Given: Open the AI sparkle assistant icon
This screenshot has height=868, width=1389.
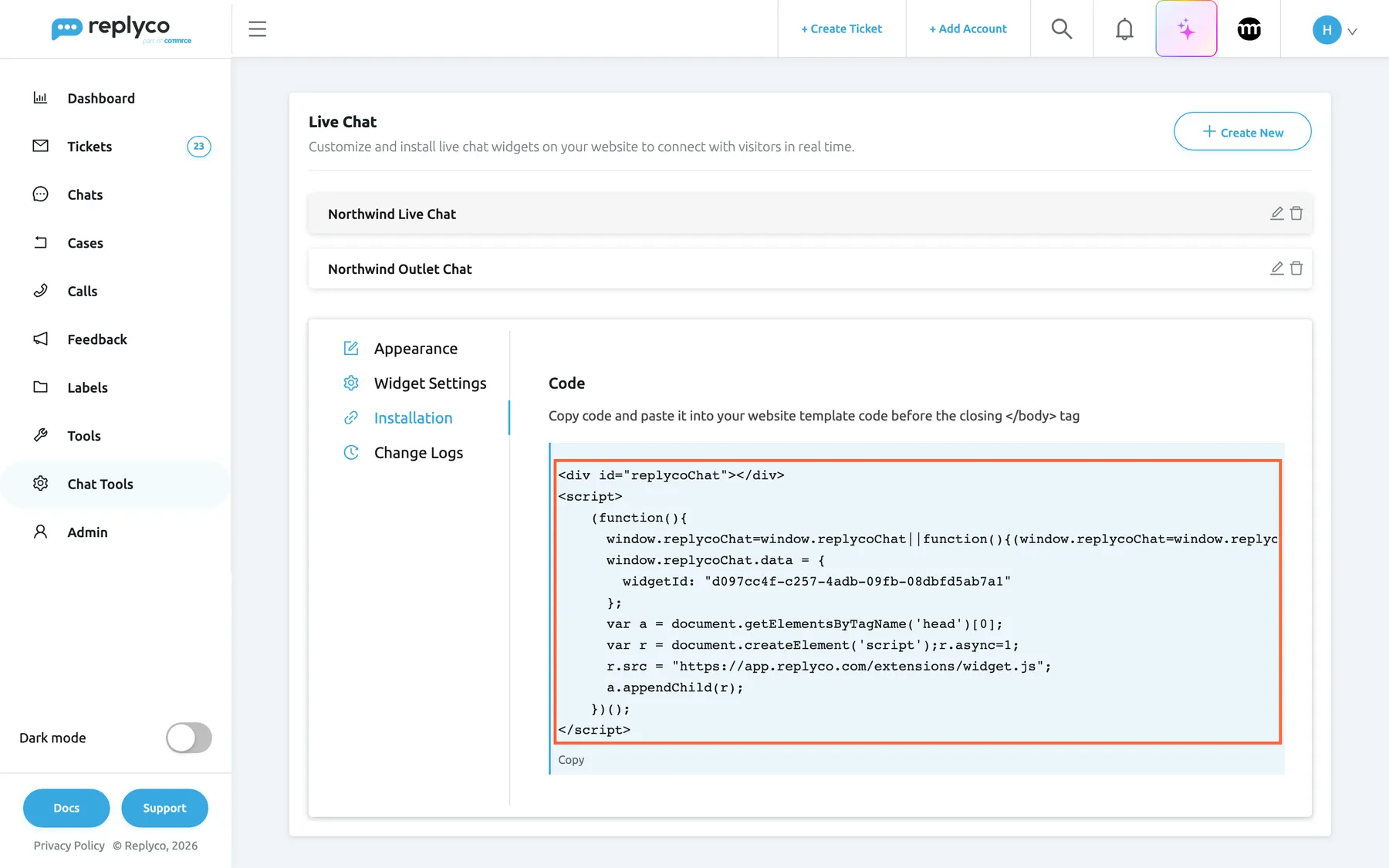Looking at the screenshot, I should tap(1186, 29).
